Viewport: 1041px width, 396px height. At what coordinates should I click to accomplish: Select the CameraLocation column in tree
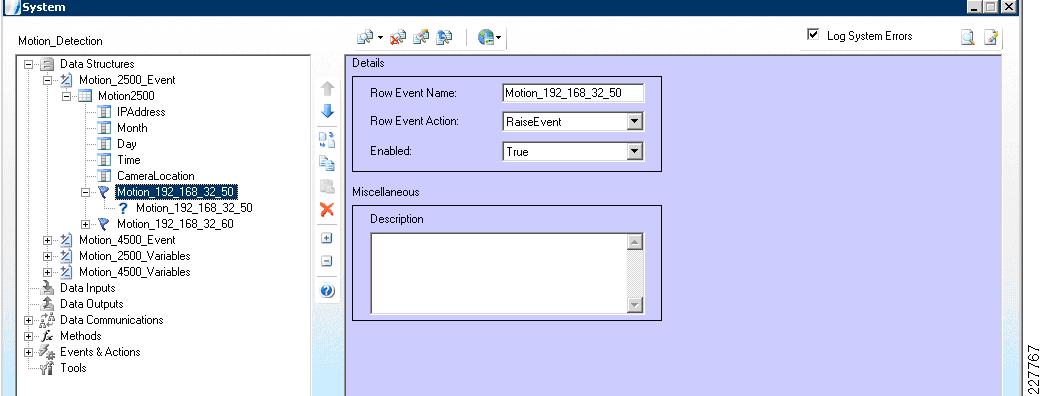pyautogui.click(x=156, y=175)
